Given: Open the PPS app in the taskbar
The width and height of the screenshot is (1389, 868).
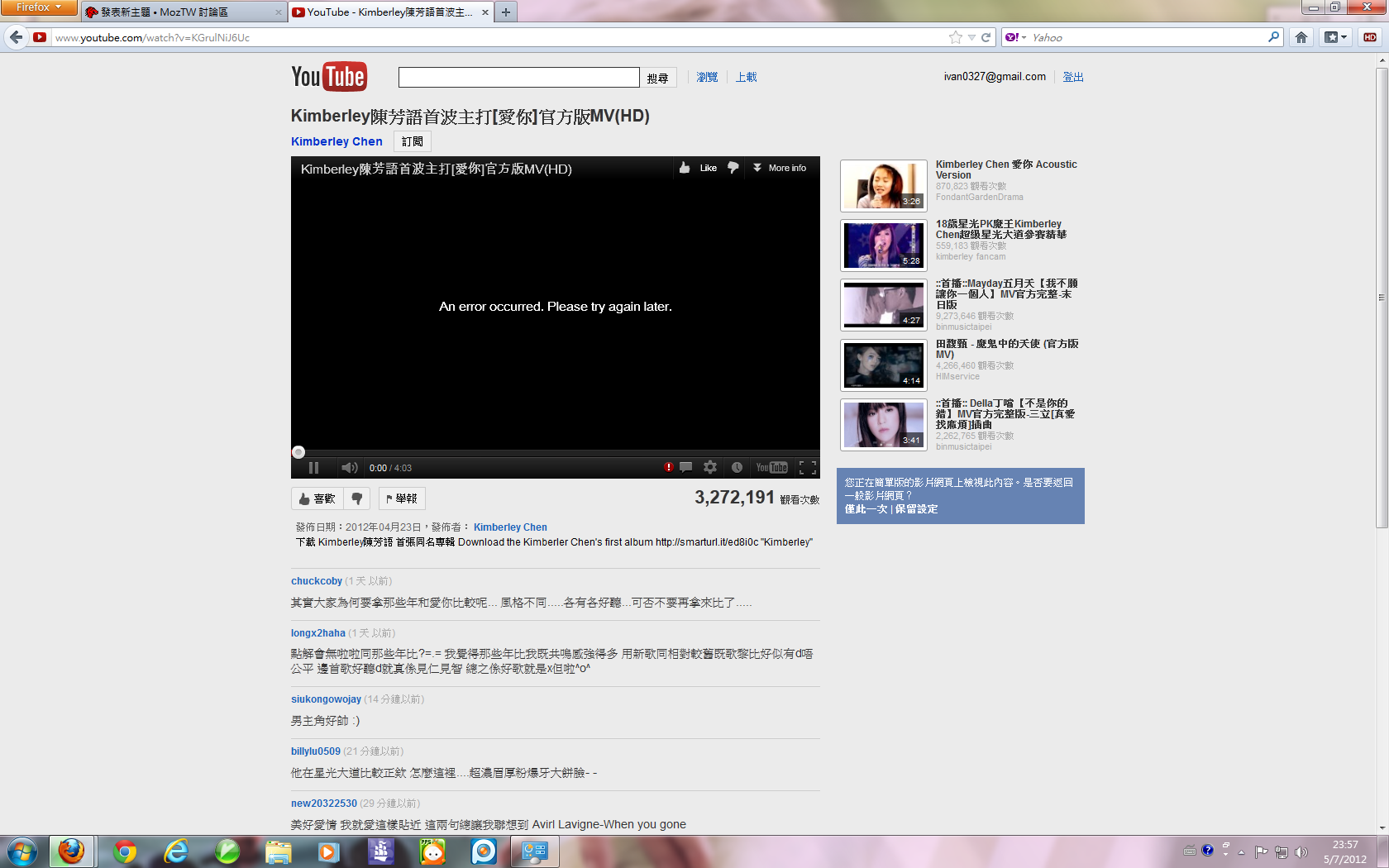Looking at the screenshot, I should click(432, 851).
